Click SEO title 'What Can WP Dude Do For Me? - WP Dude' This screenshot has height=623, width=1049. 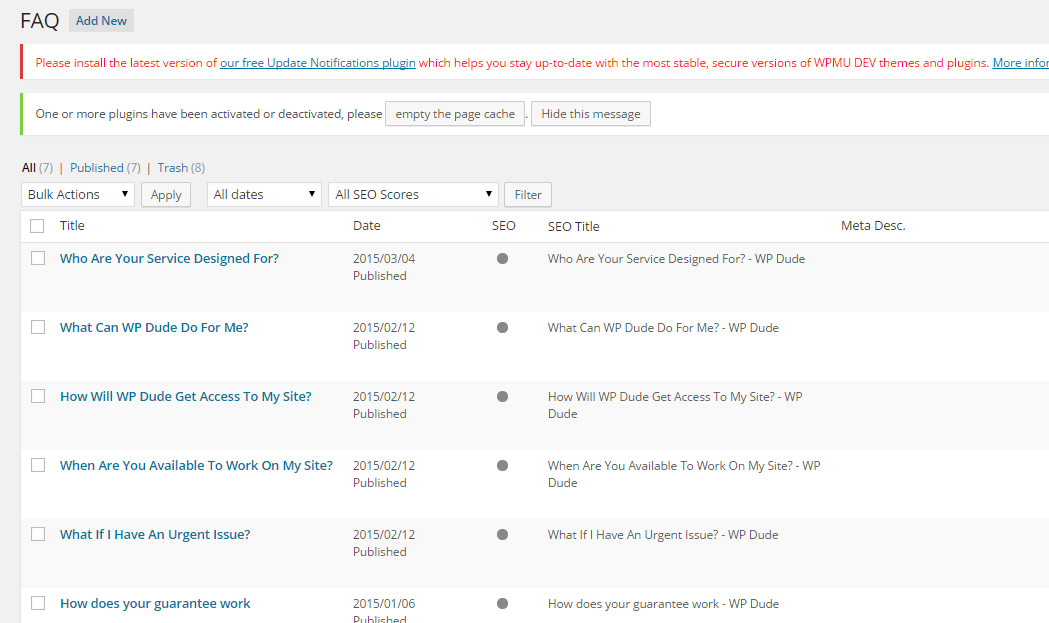(x=663, y=327)
